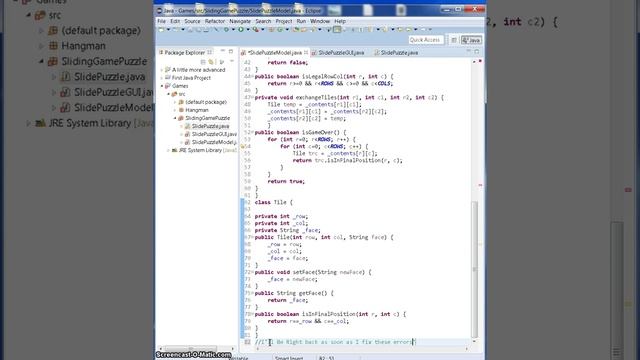Close the SlidePuzzleModel.java editor tab
640x360 pixels.
(x=306, y=52)
